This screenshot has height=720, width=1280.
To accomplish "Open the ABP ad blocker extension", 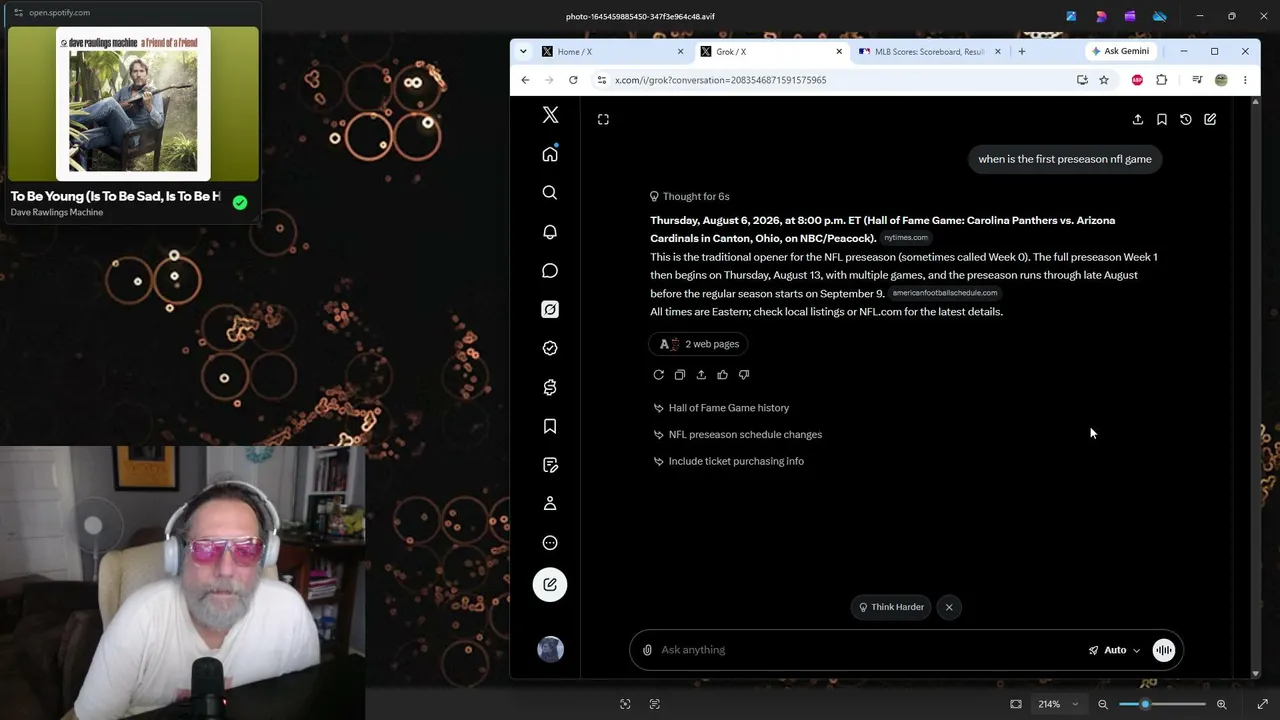I will point(1137,80).
